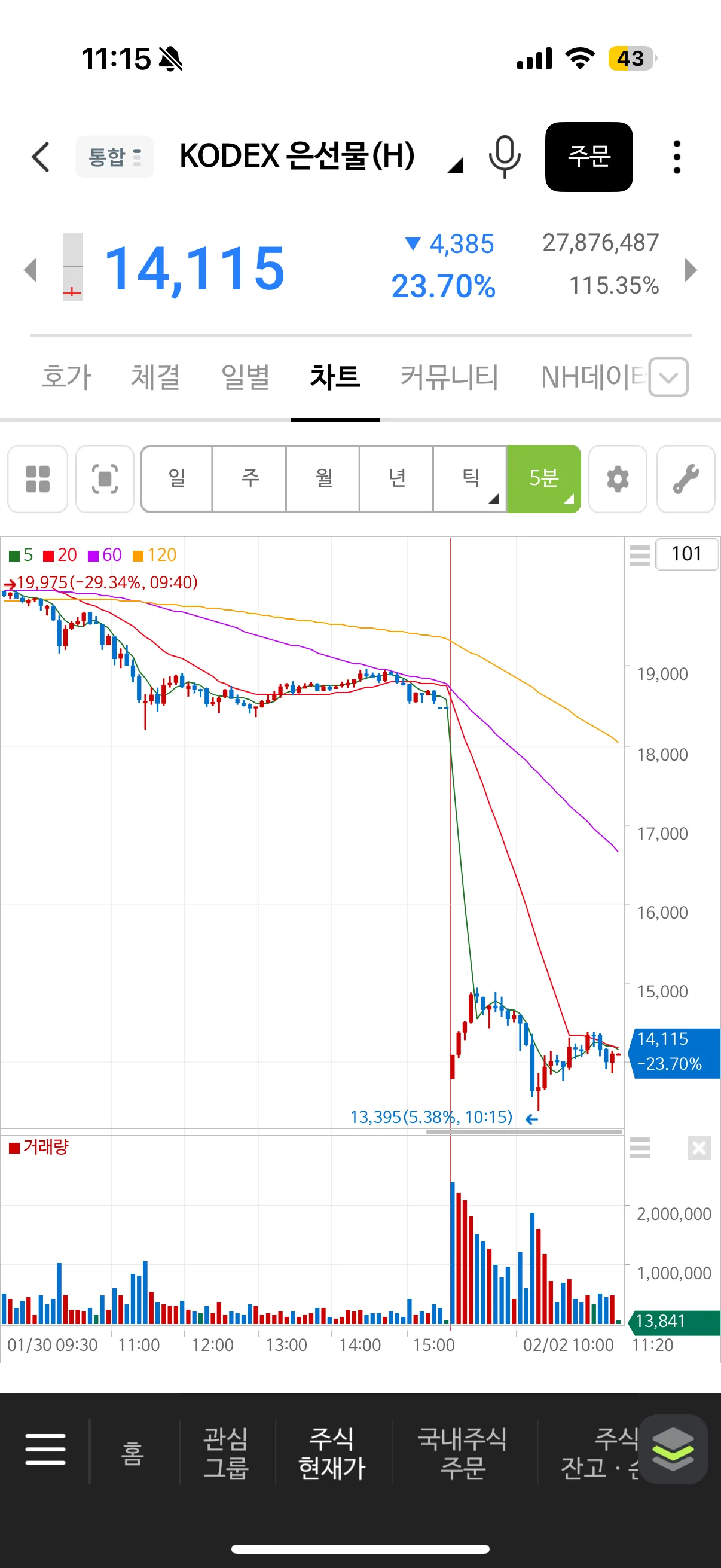Open the 5분 minute interval dropdown
Screen dimensions: 721x1568
coord(543,479)
